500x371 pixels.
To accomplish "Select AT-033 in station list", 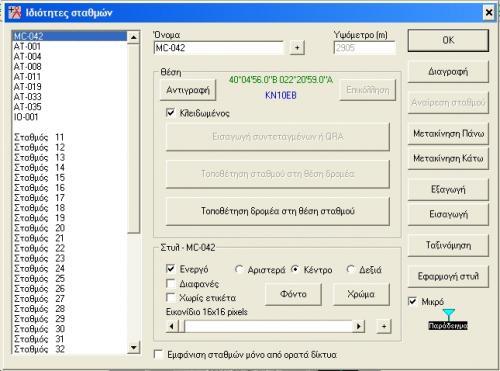I will pyautogui.click(x=70, y=97).
